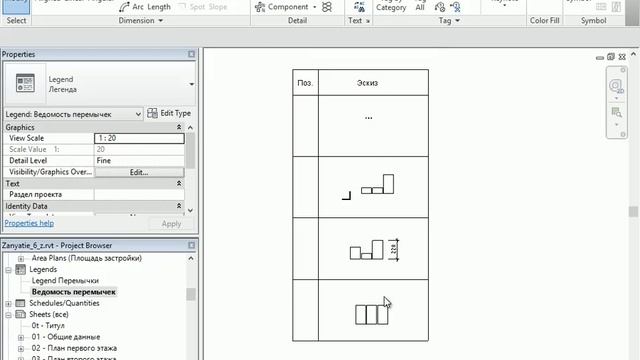Expand sheet 01 - Общие данные node
Viewport: 640px width, 360px height.
point(21,338)
